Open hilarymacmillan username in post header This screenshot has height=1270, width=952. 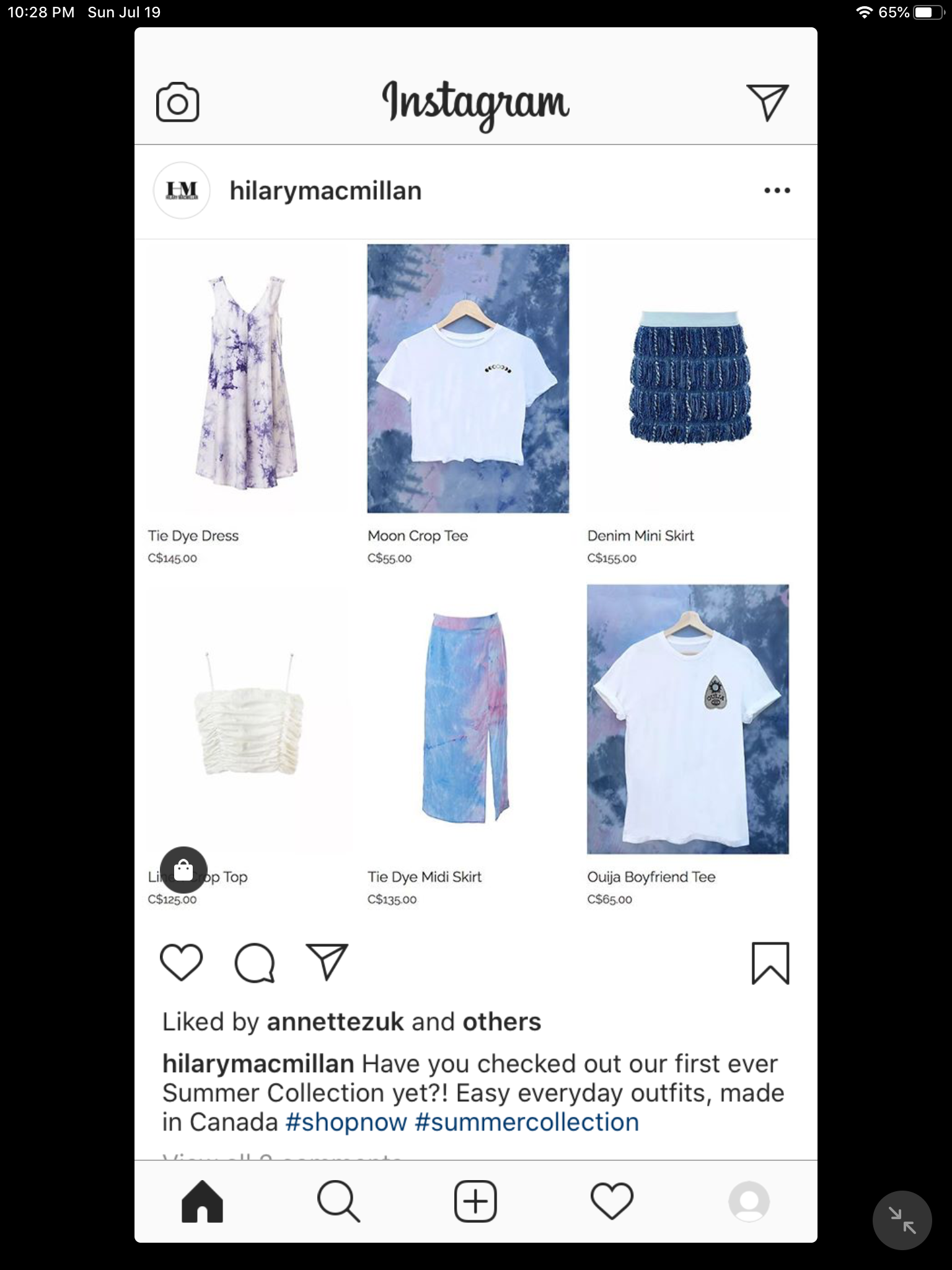325,191
